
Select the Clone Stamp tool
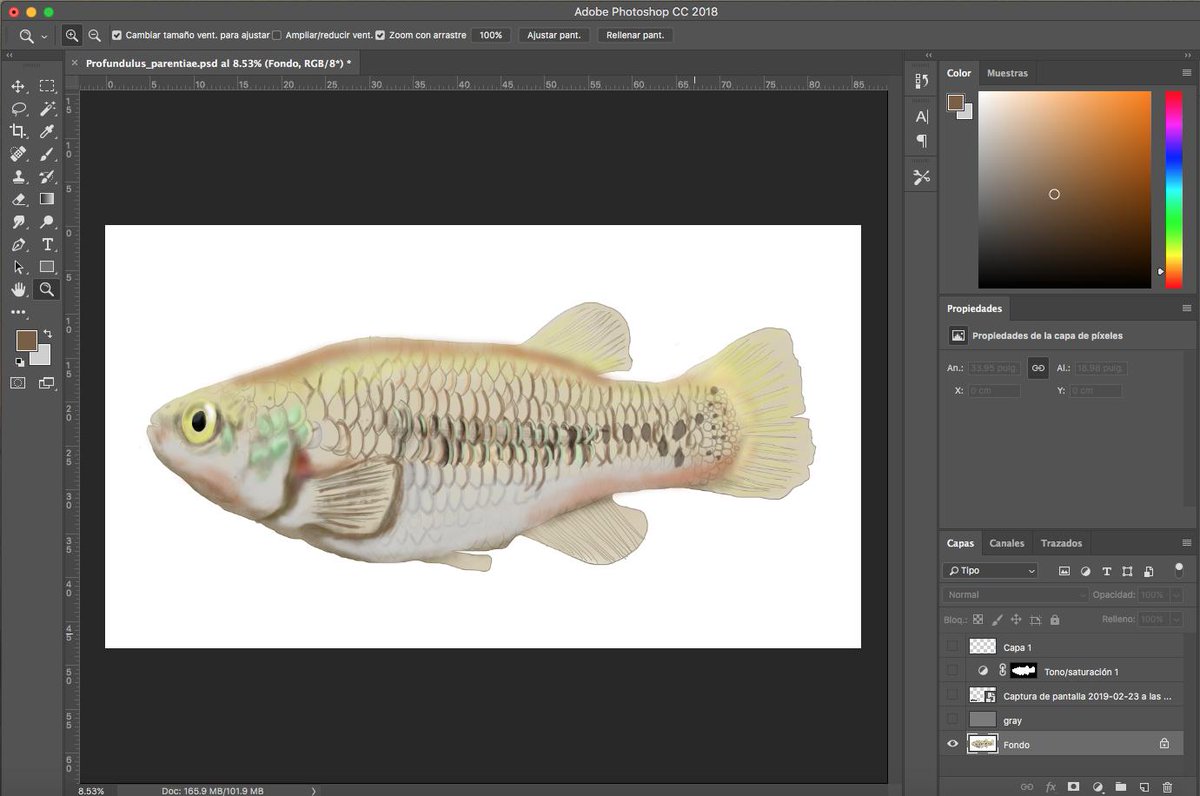click(x=18, y=177)
